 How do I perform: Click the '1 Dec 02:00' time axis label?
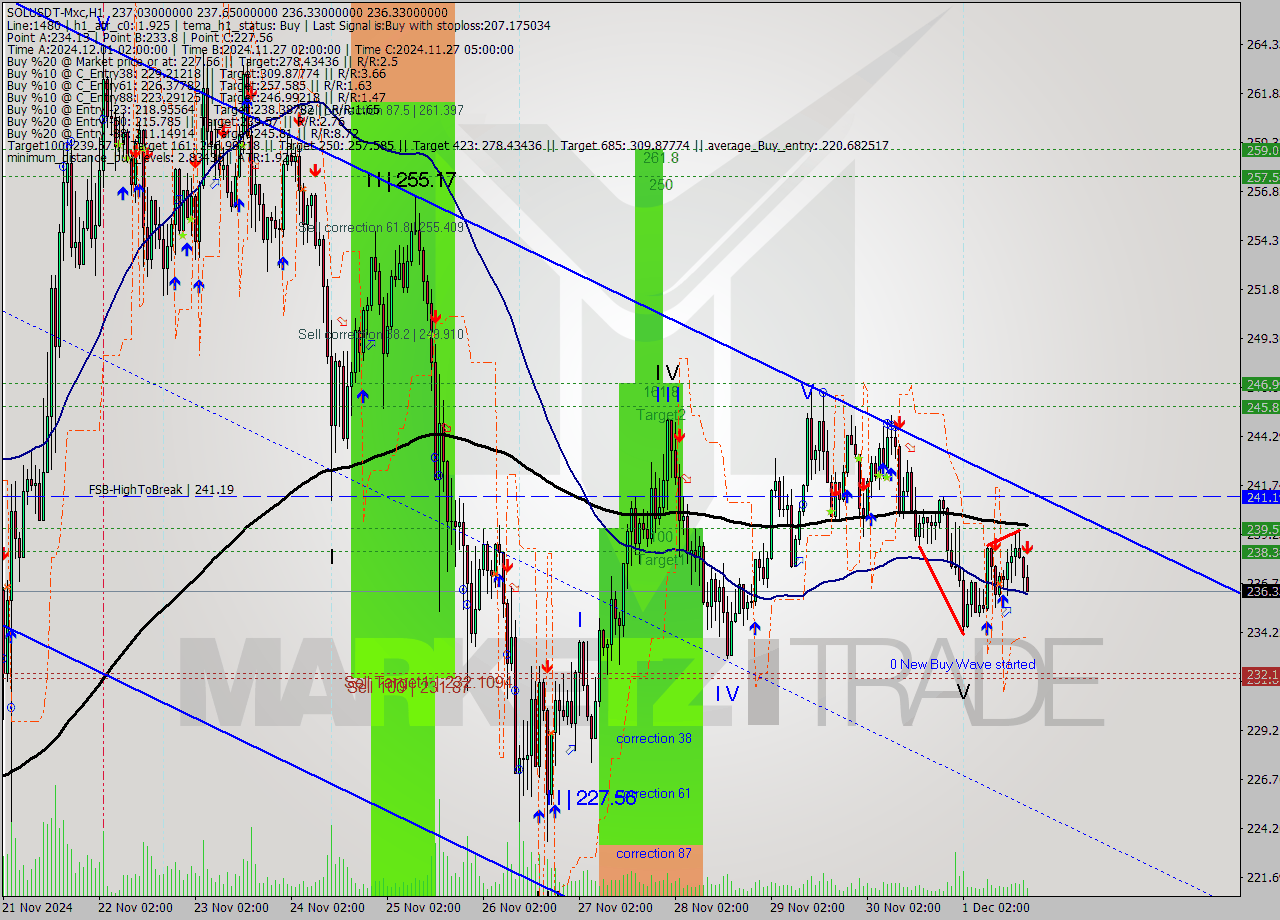995,908
